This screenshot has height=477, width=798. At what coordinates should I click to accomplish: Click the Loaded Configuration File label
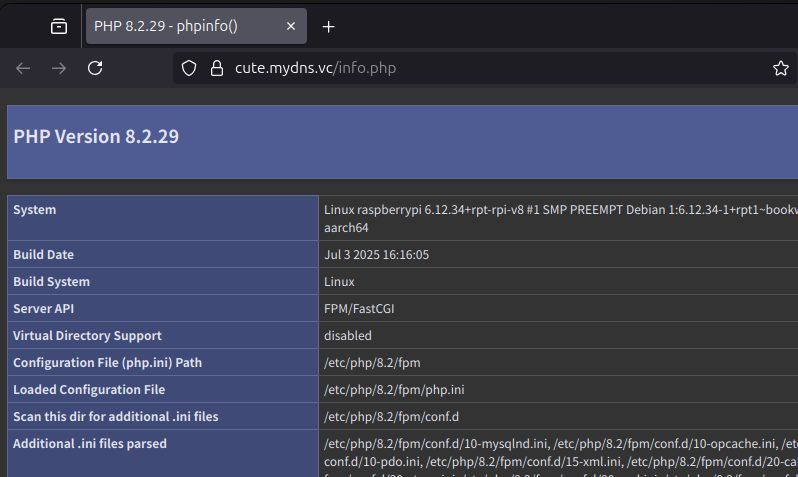point(89,389)
